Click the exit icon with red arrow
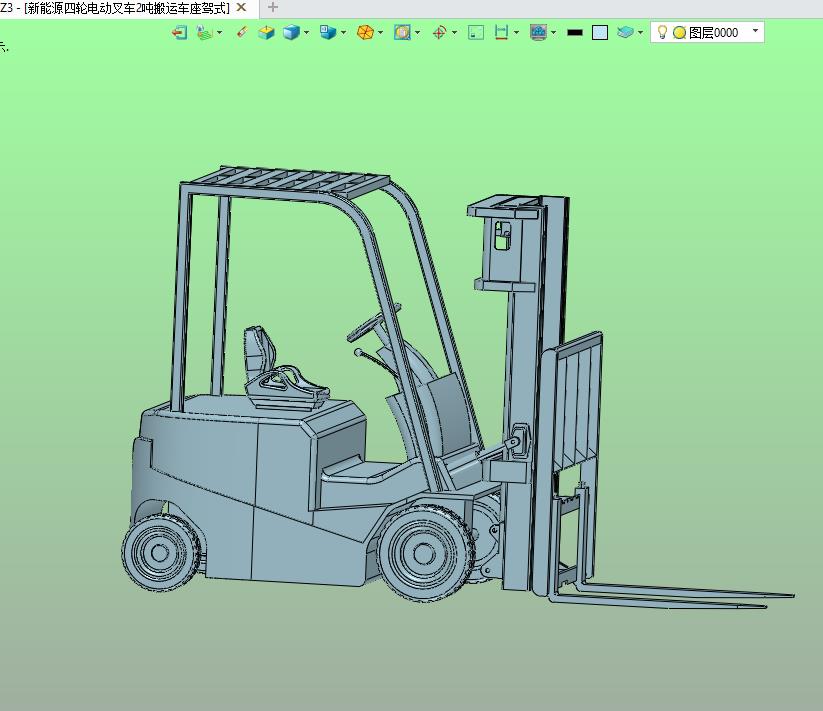 tap(180, 33)
